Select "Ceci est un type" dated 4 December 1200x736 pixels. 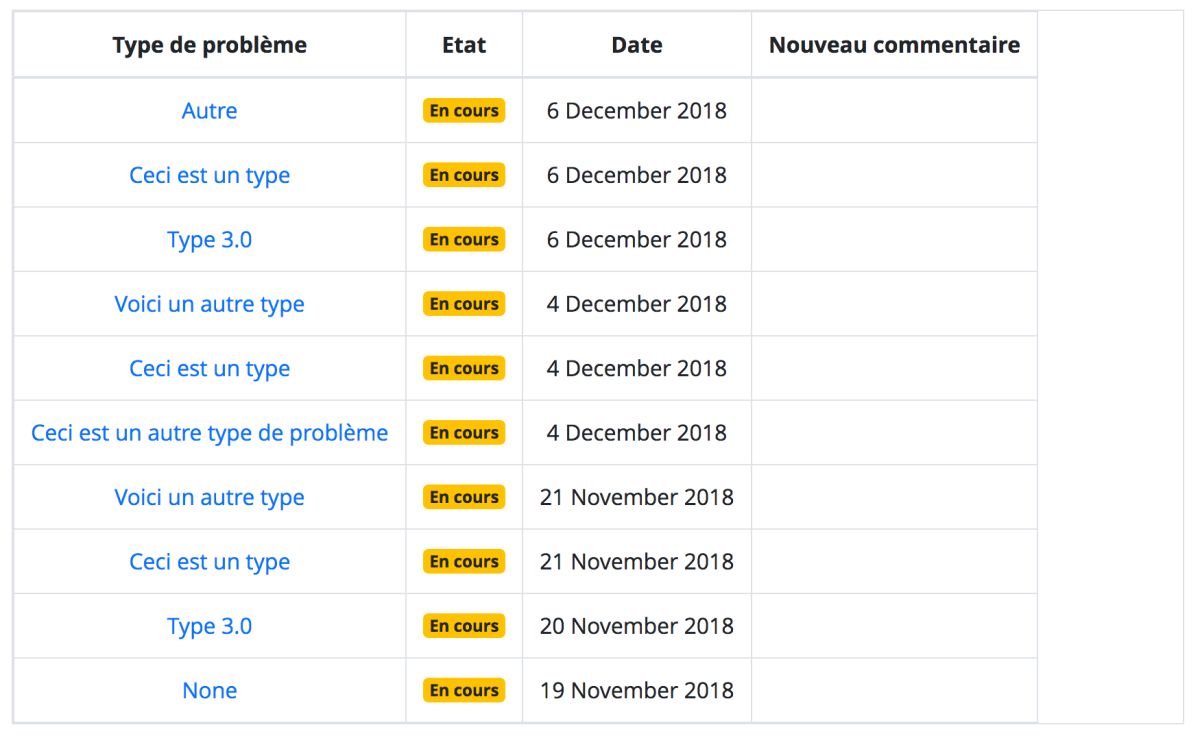point(209,369)
